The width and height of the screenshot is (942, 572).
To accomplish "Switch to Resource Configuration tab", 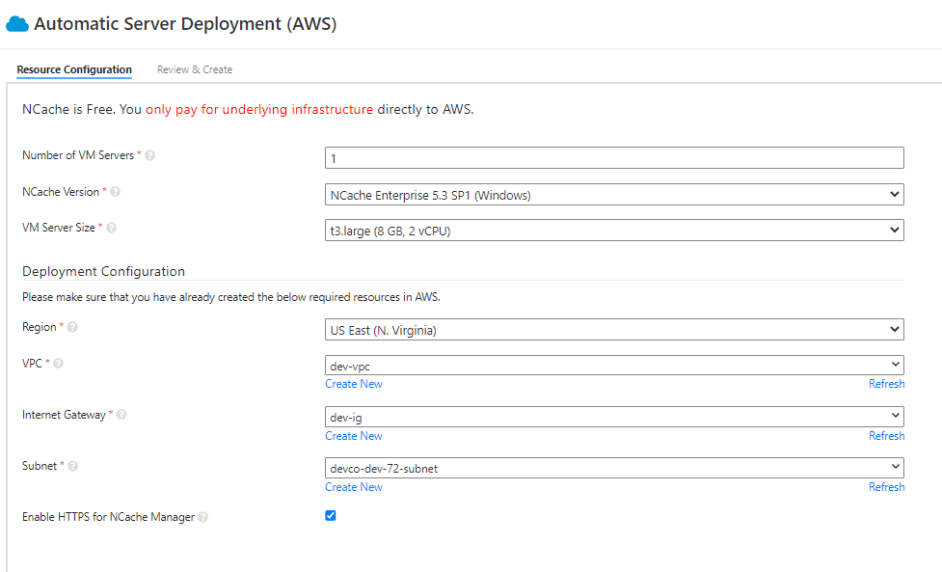I will point(74,70).
